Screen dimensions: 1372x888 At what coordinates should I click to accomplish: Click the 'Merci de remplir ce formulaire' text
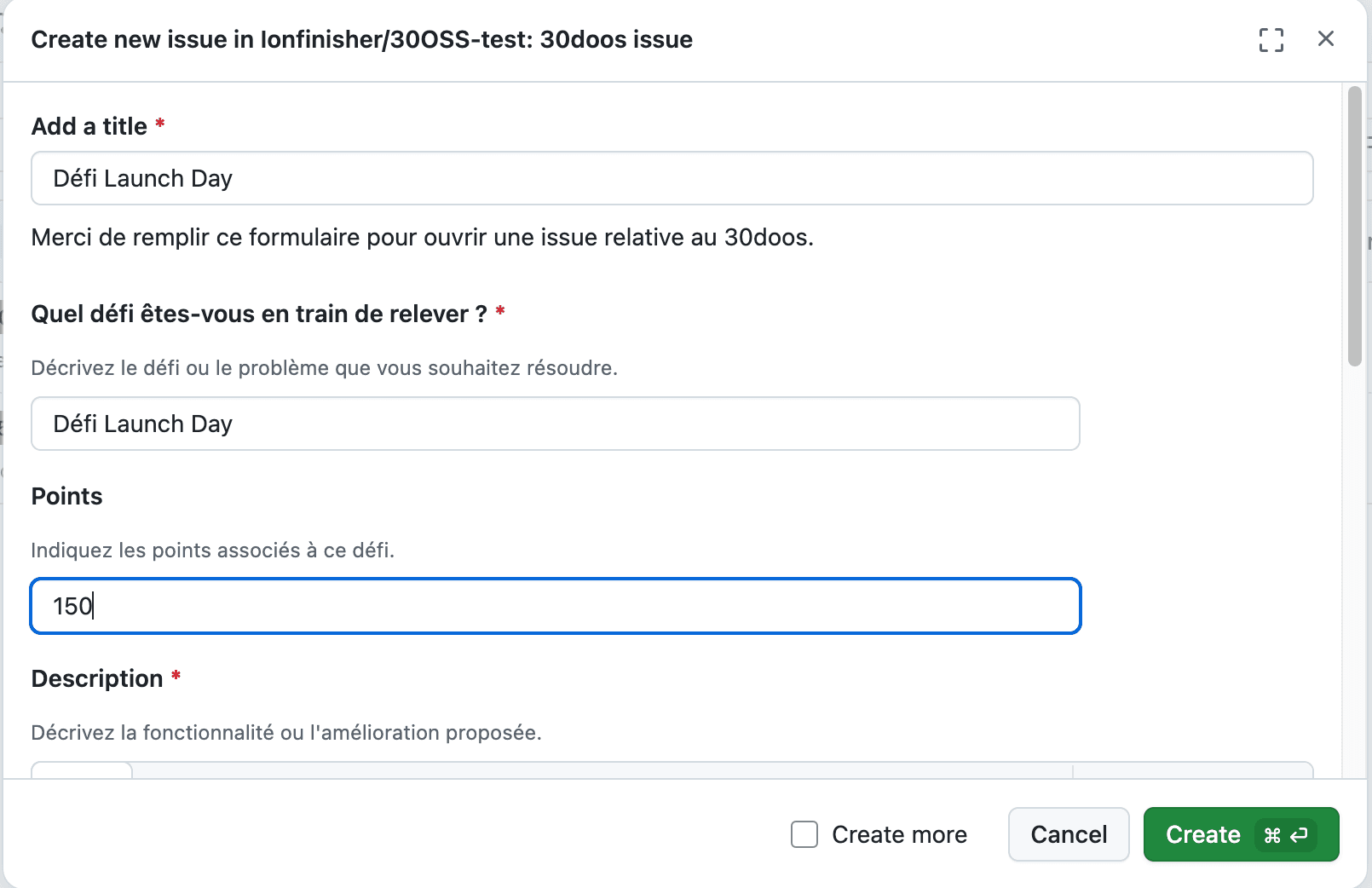pos(422,238)
